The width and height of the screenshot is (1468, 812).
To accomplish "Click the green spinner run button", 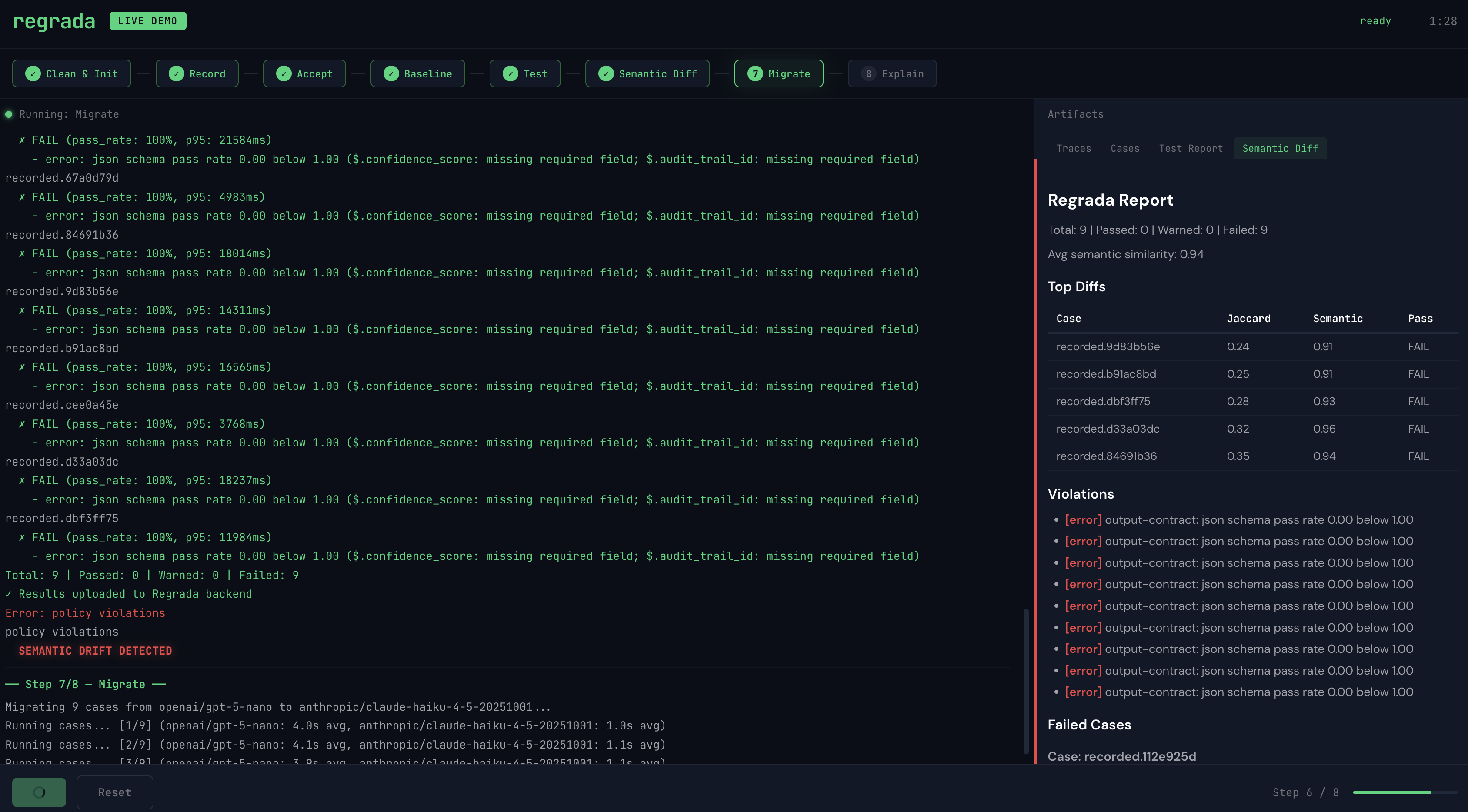I will tap(39, 792).
